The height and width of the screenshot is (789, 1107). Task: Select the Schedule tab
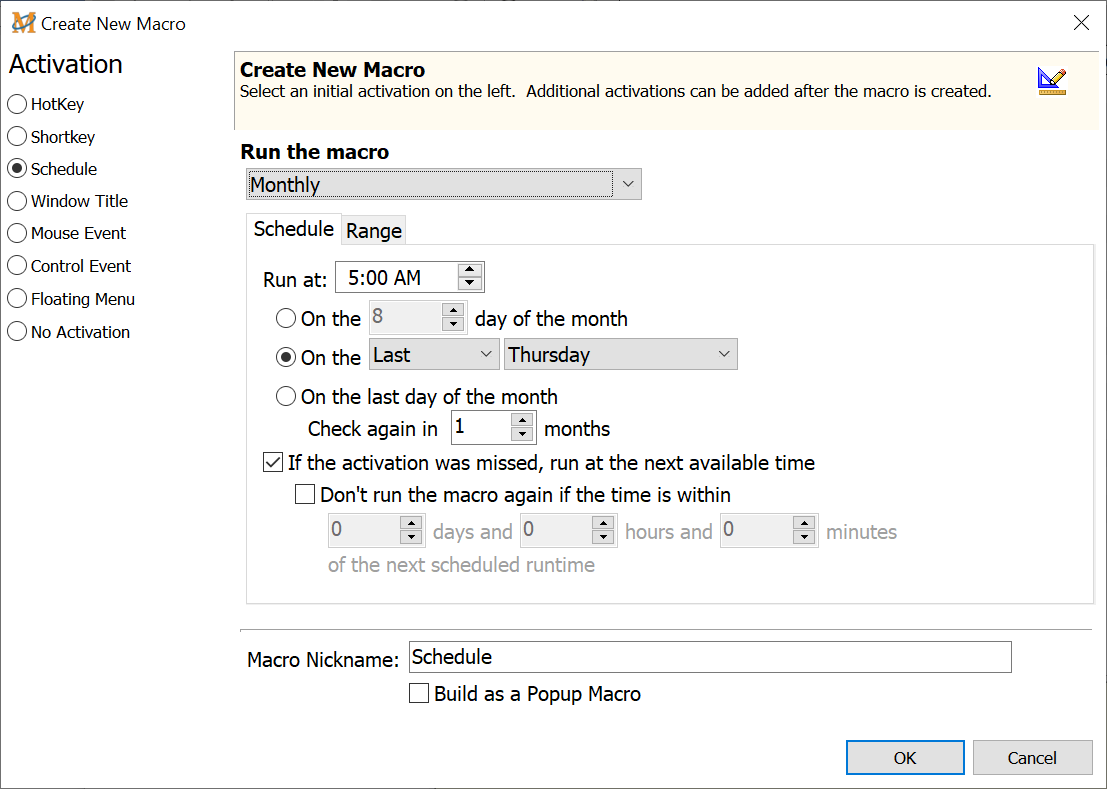click(293, 229)
